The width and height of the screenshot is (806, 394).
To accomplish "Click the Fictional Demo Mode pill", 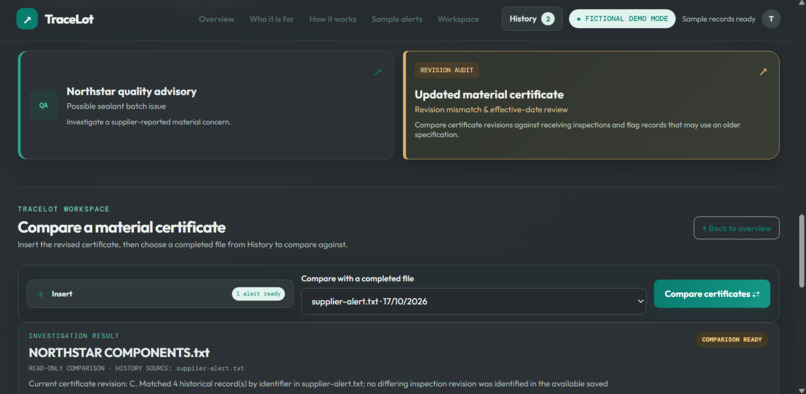I will coord(622,19).
